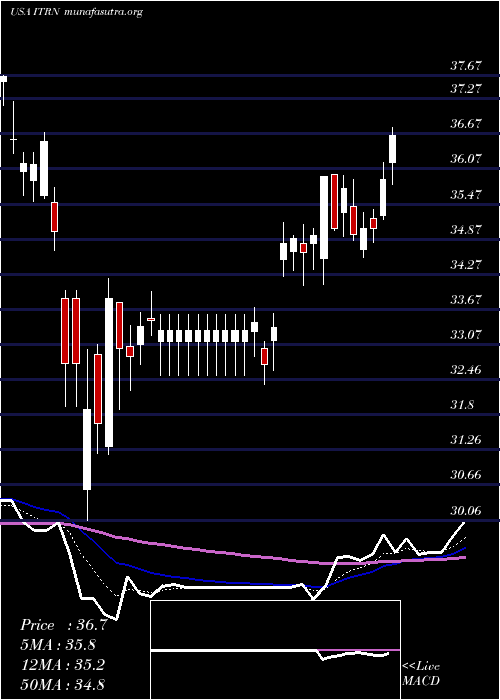Click the 37.67 price axis label
The height and width of the screenshot is (700, 500).
[466, 66]
